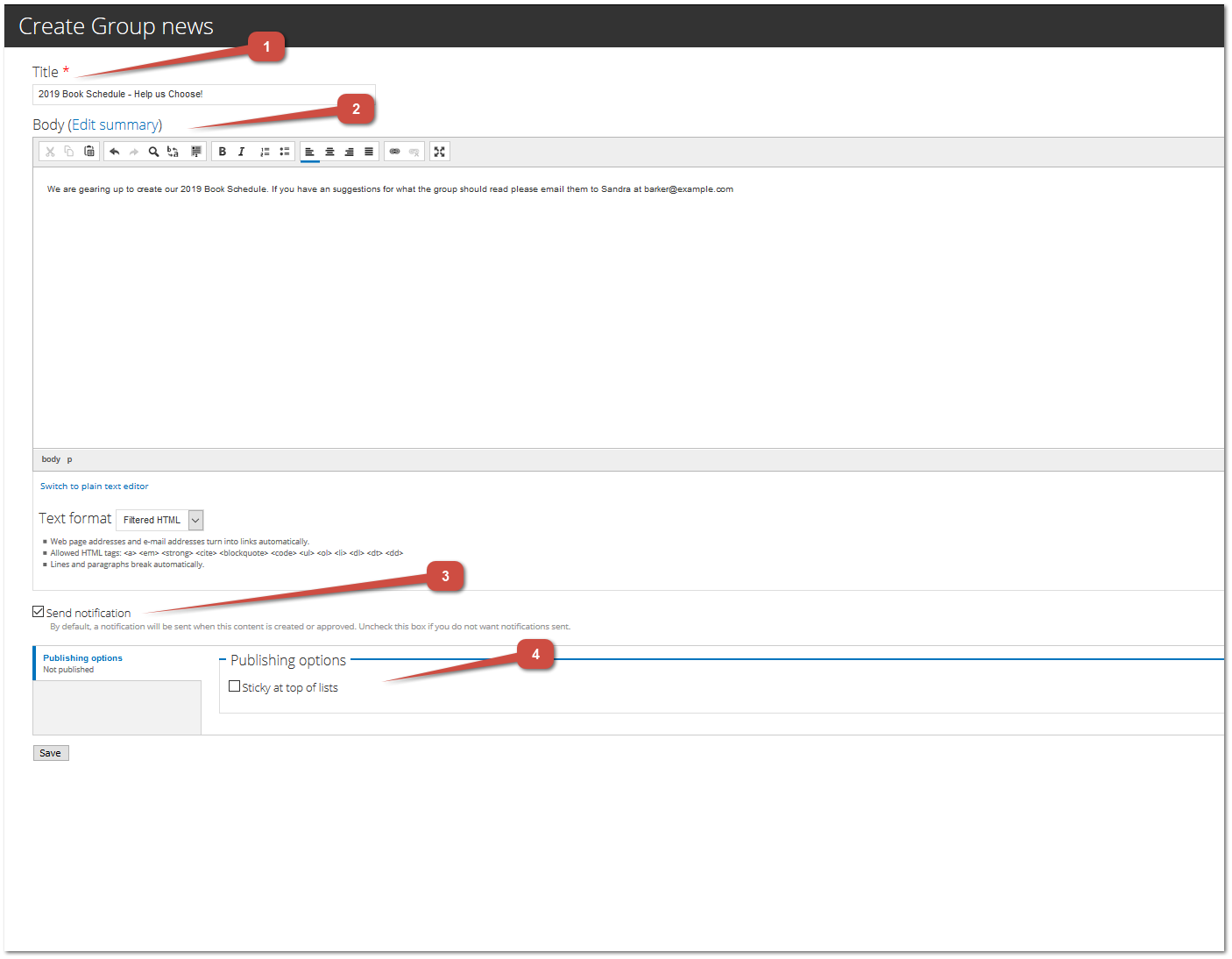Open the Text format dropdown
This screenshot has height=959, width=1232.
click(159, 520)
